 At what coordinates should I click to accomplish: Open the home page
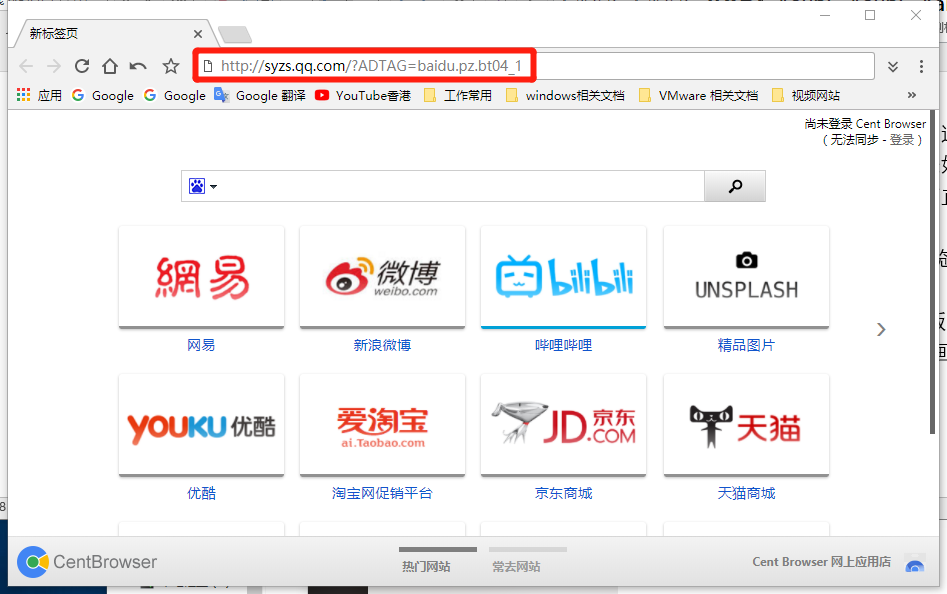[109, 66]
